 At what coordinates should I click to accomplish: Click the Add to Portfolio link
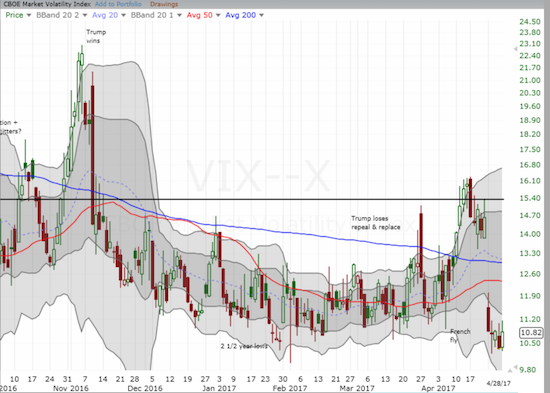point(118,4)
